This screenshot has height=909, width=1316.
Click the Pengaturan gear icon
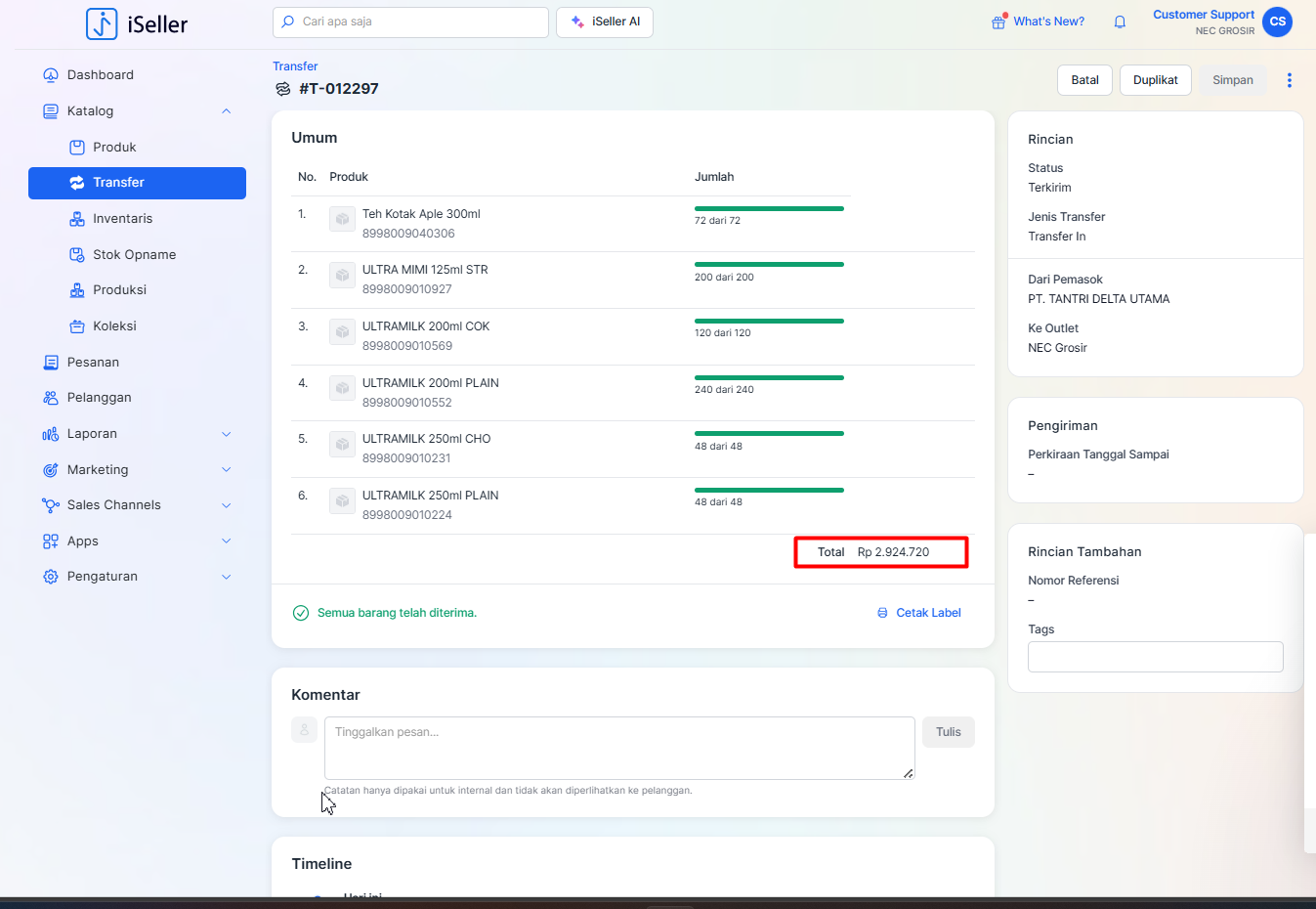pyautogui.click(x=51, y=577)
